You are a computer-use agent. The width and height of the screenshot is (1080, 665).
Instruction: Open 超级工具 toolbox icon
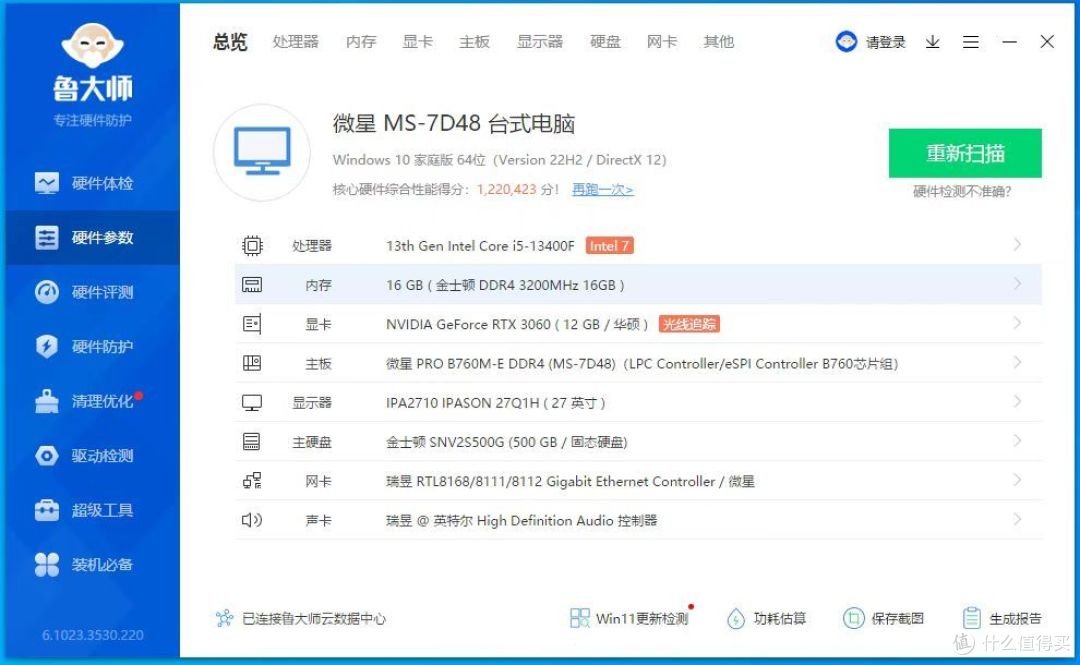click(47, 510)
